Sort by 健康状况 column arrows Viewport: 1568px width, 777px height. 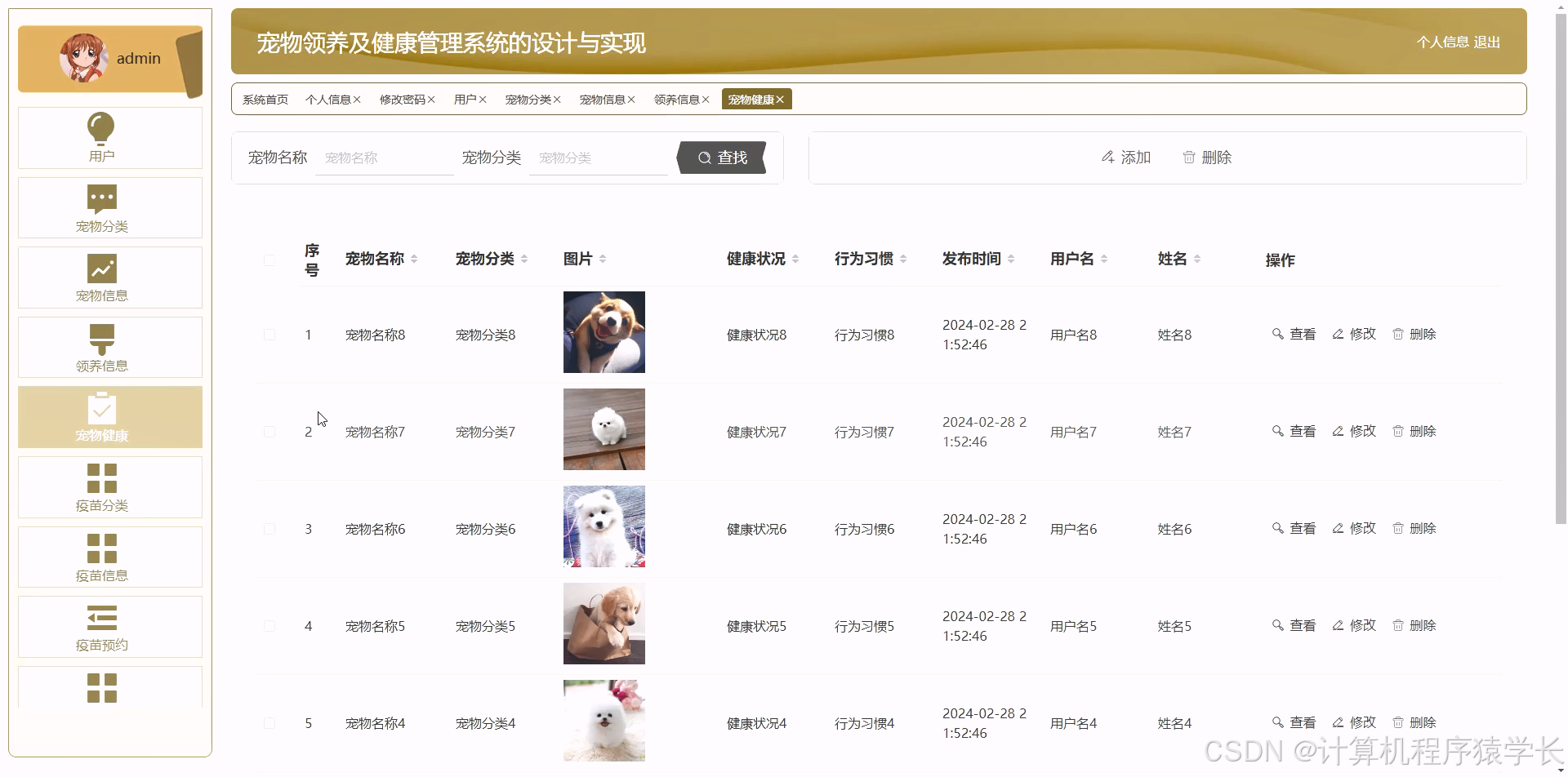pyautogui.click(x=795, y=259)
